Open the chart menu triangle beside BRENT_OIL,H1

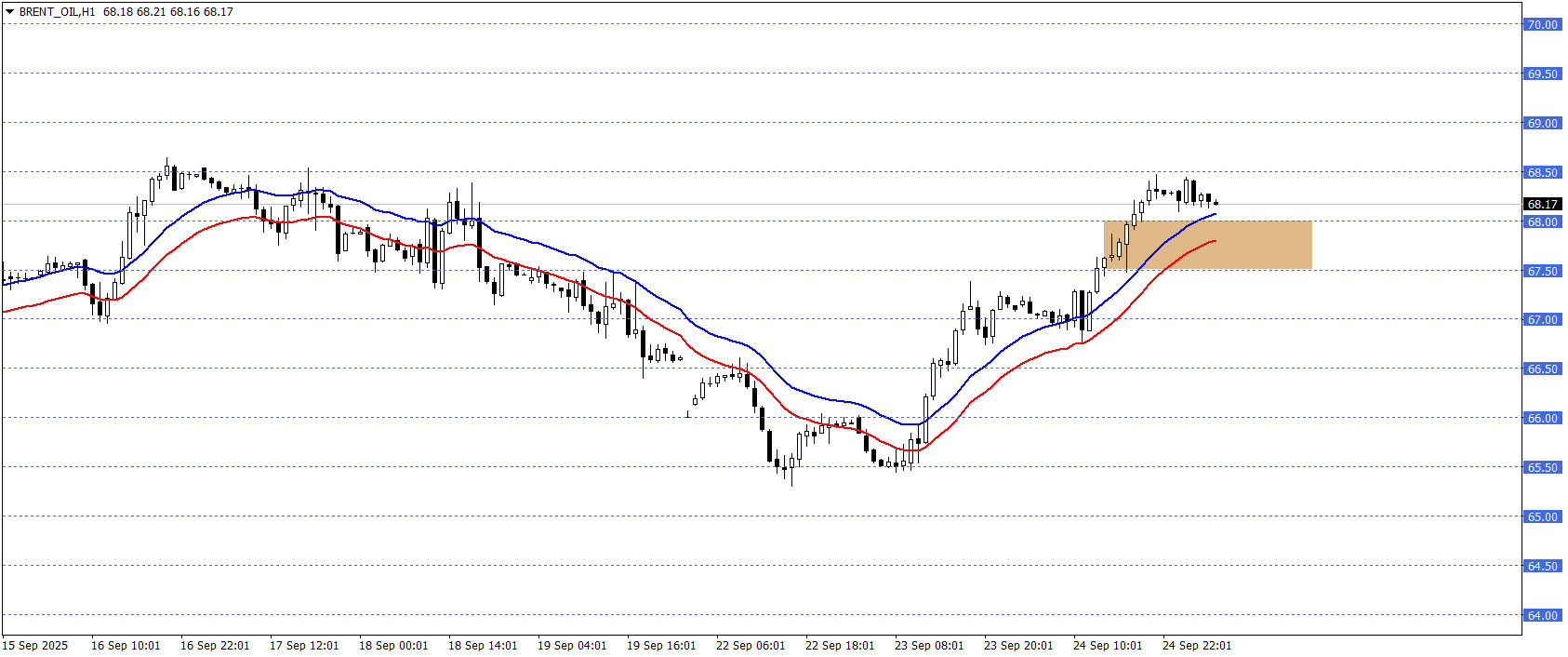(x=9, y=12)
